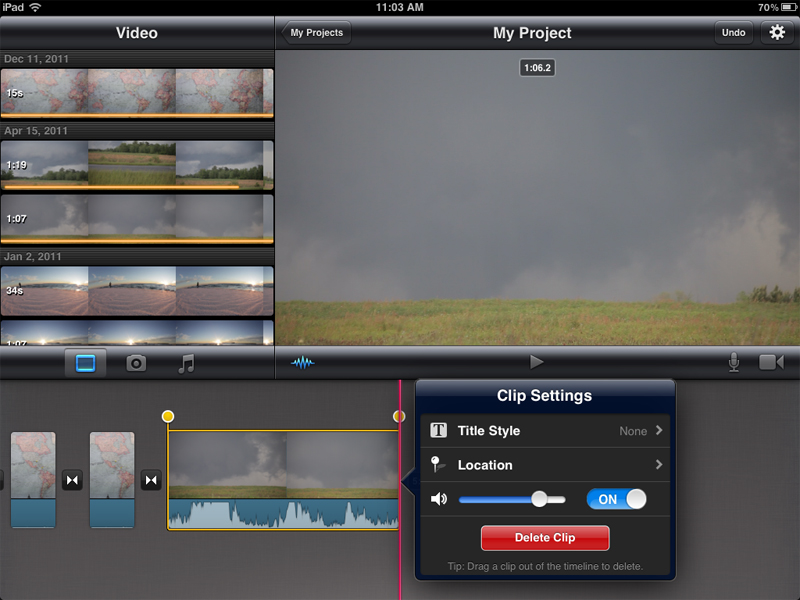
Task: Open the first transition between map clips
Action: pos(72,480)
